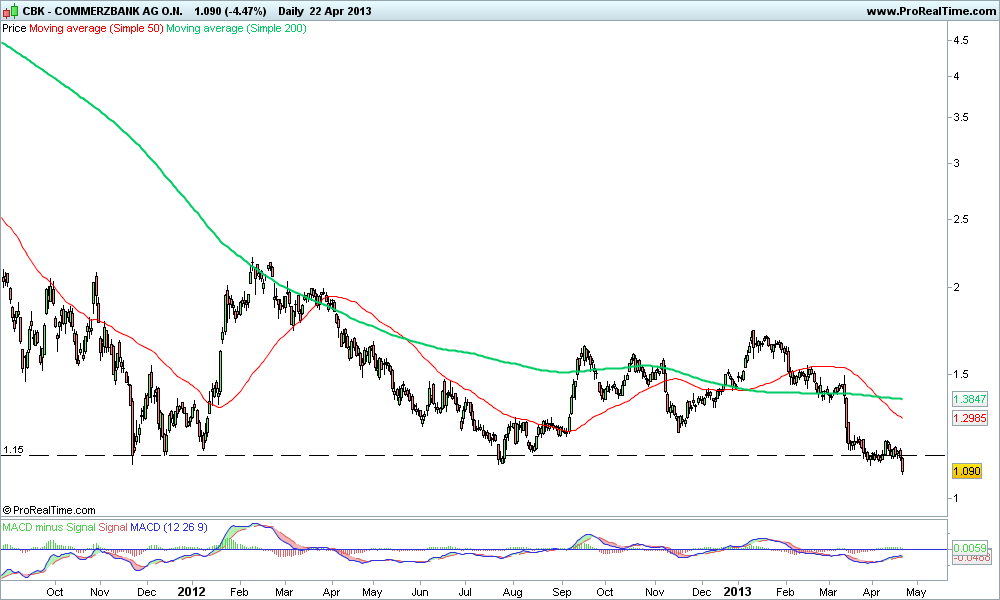Select the Moving average (Simple 50) legend
1000x600 pixels.
point(96,28)
